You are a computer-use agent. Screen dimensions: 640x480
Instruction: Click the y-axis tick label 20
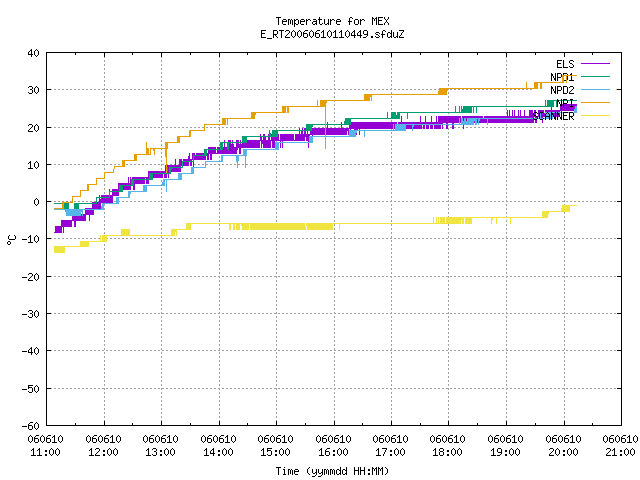pyautogui.click(x=33, y=128)
